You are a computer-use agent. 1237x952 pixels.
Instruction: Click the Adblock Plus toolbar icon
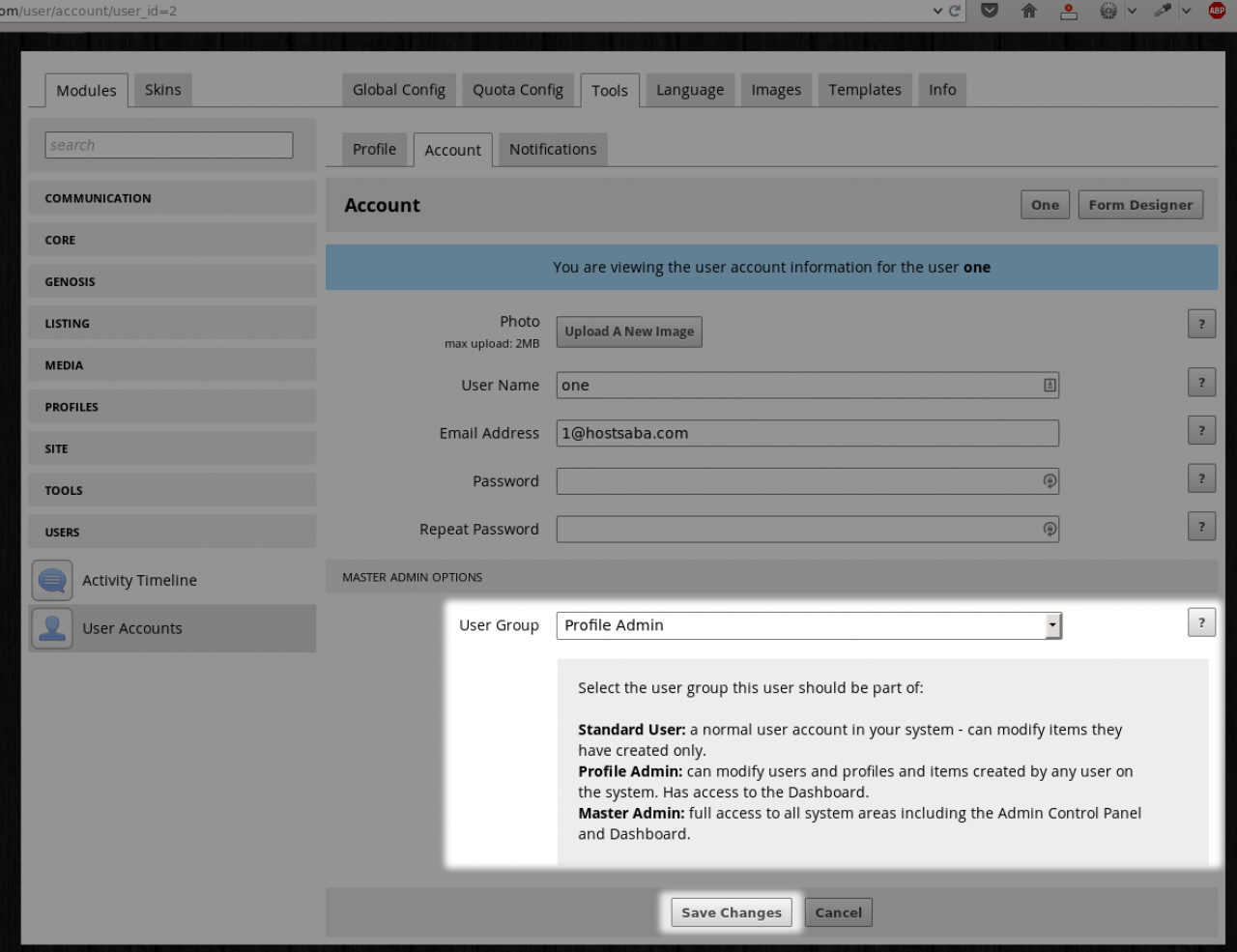pyautogui.click(x=1217, y=11)
